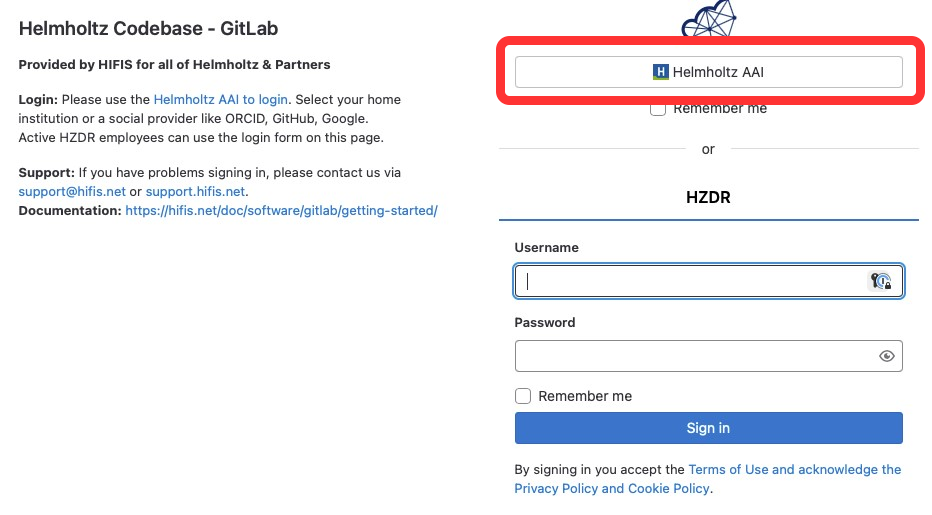Open the password manager icon in Username
The height and width of the screenshot is (515, 932).
click(x=880, y=281)
